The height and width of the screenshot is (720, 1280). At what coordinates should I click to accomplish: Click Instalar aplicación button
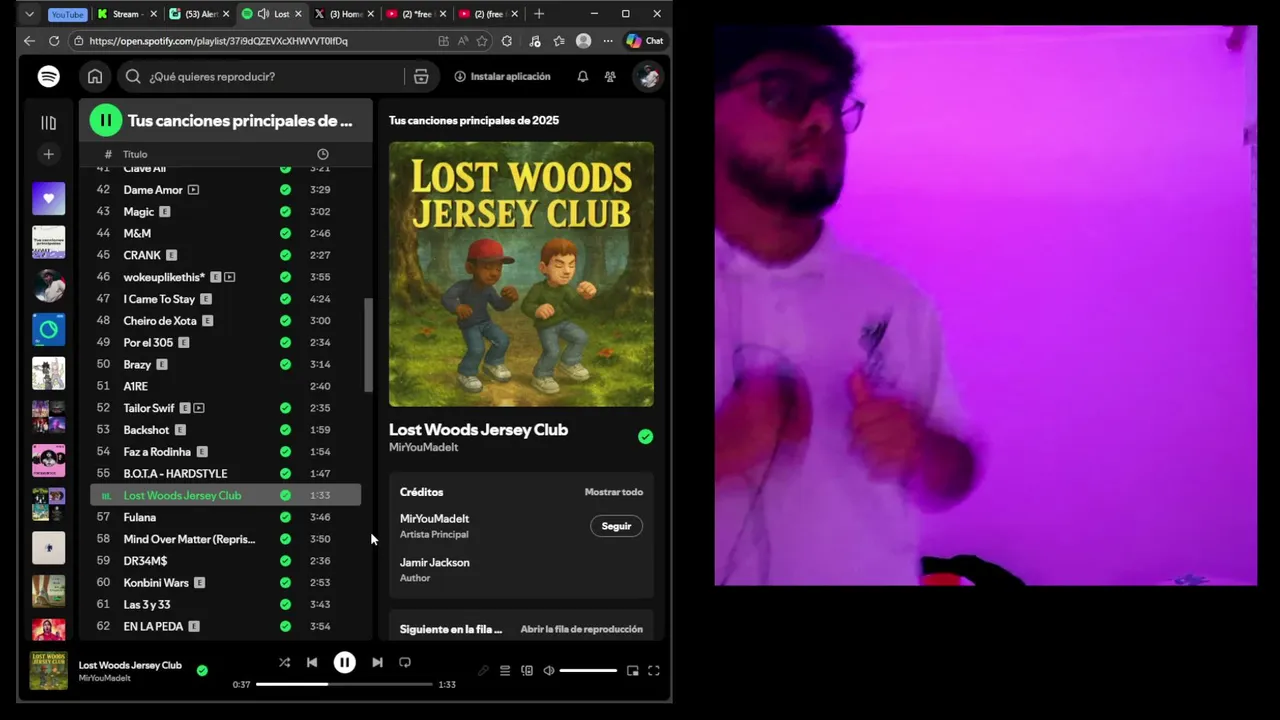tap(502, 76)
